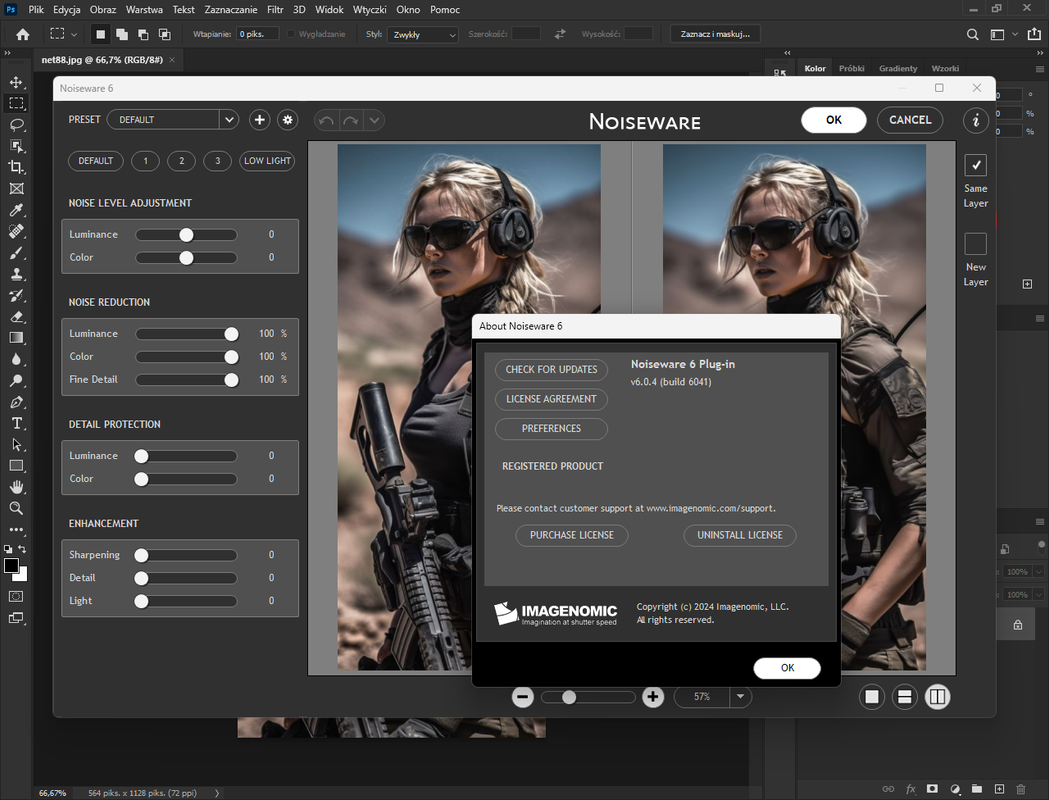Switch to the Próbki tab
Image resolution: width=1049 pixels, height=800 pixels.
[852, 68]
